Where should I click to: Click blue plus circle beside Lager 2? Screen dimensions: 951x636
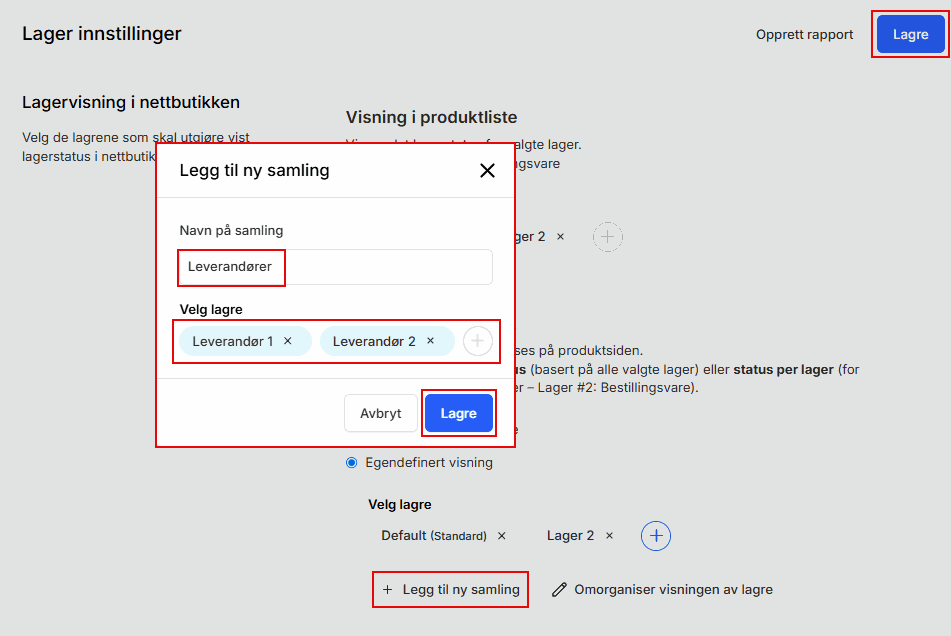pos(656,536)
